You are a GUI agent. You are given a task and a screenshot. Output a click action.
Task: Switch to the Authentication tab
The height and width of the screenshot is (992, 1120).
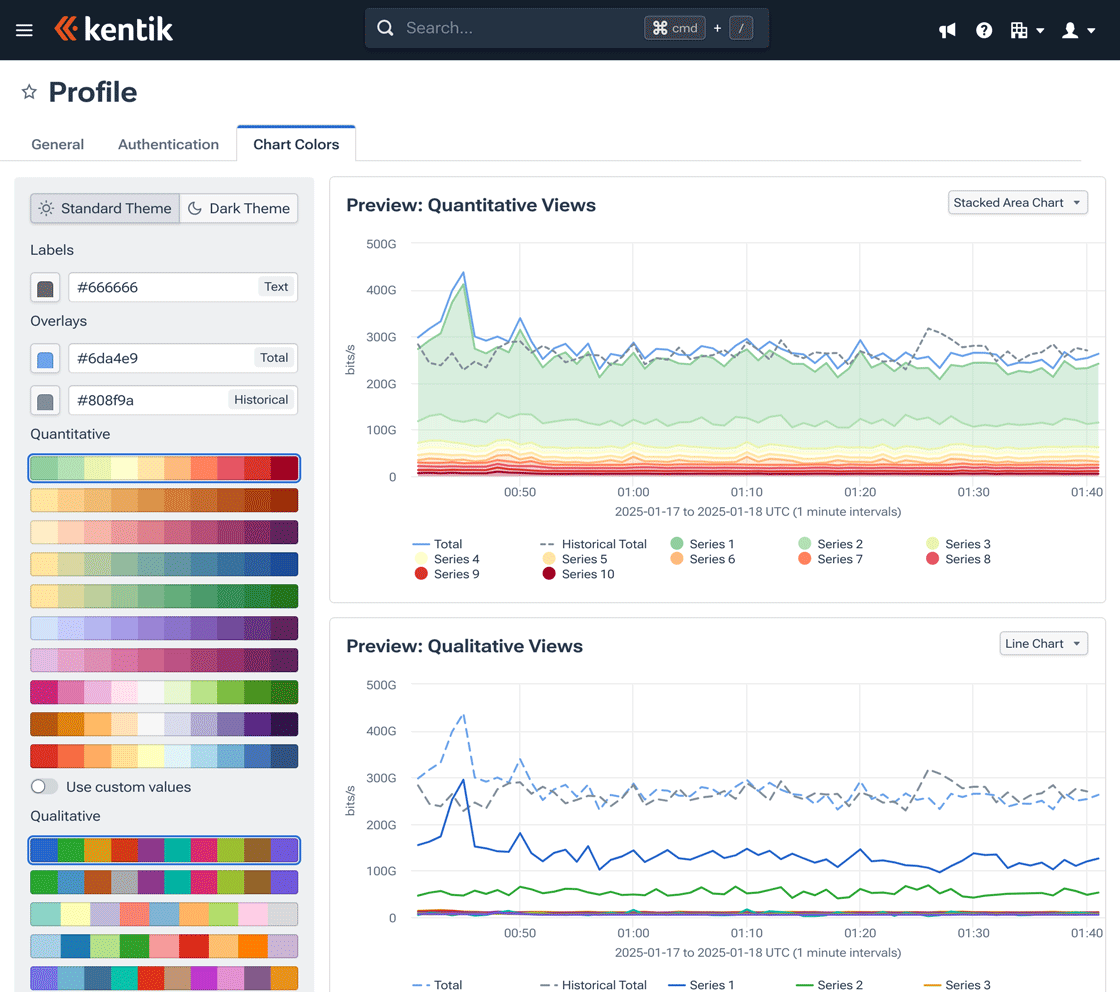point(168,144)
